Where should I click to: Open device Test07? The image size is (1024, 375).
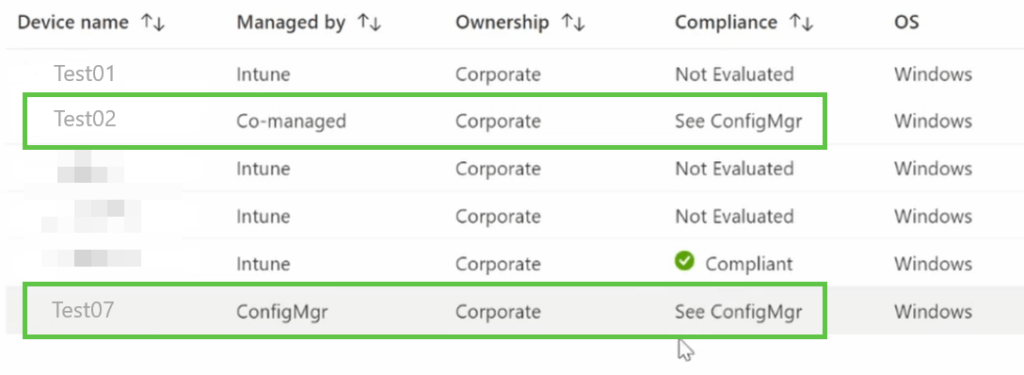[83, 310]
